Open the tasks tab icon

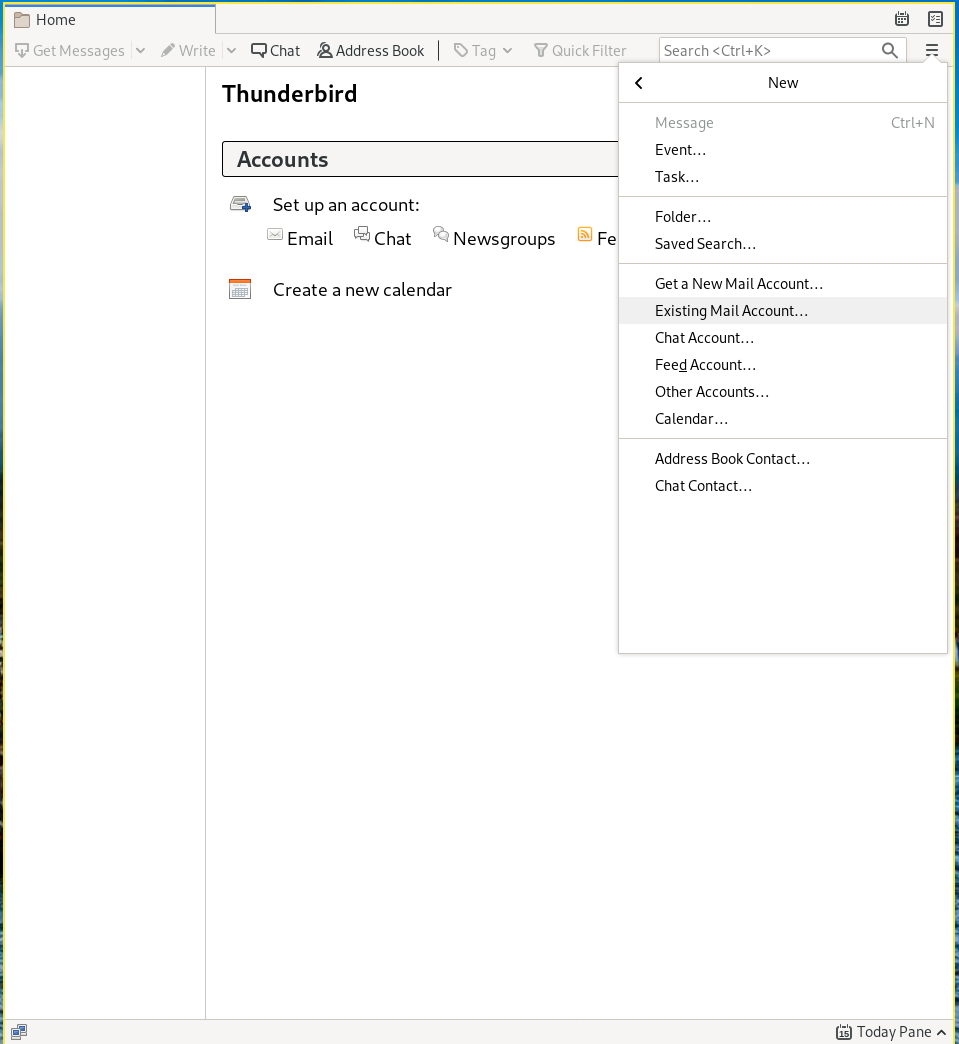[x=935, y=19]
